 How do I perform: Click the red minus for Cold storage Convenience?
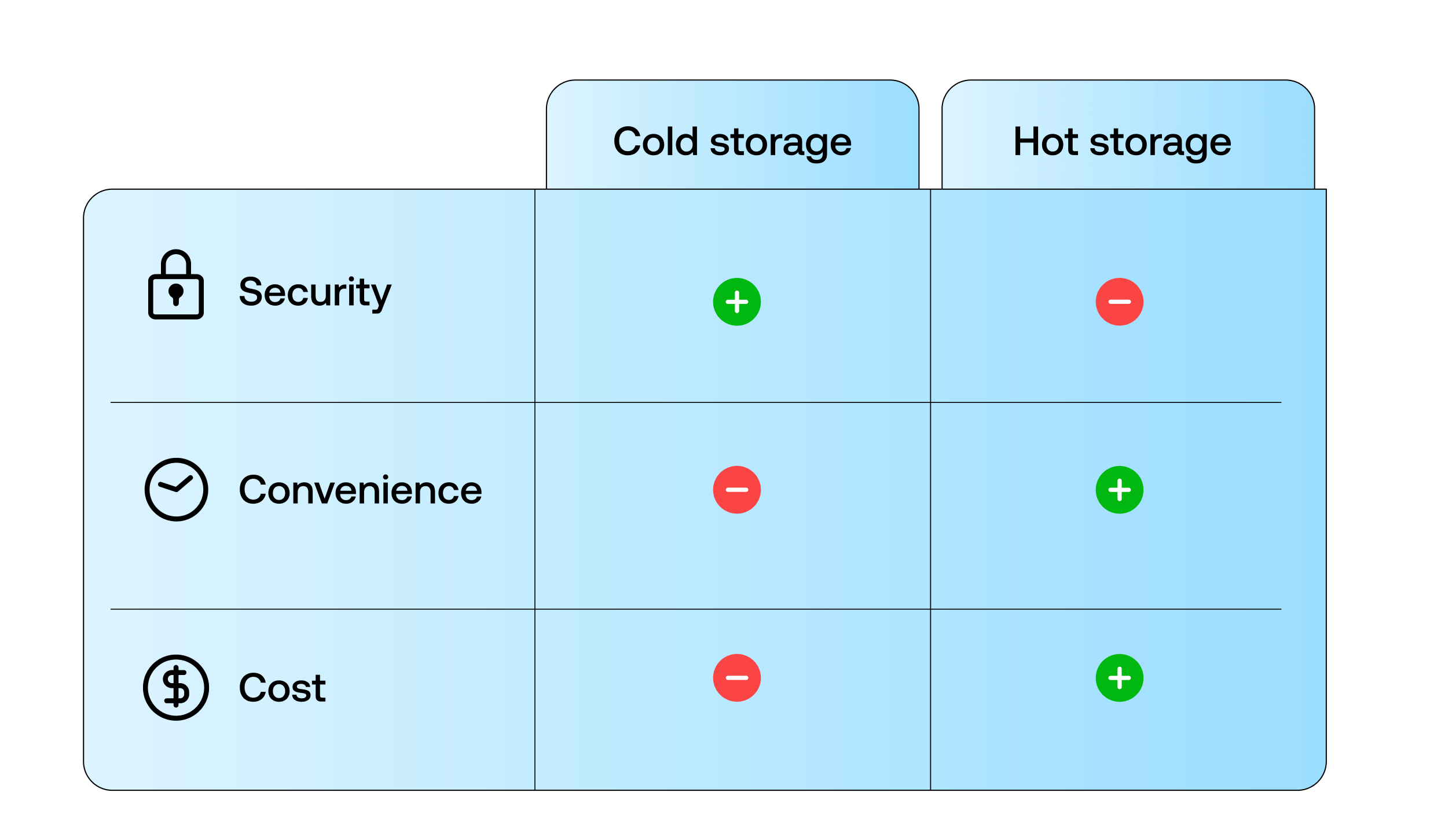(x=736, y=490)
